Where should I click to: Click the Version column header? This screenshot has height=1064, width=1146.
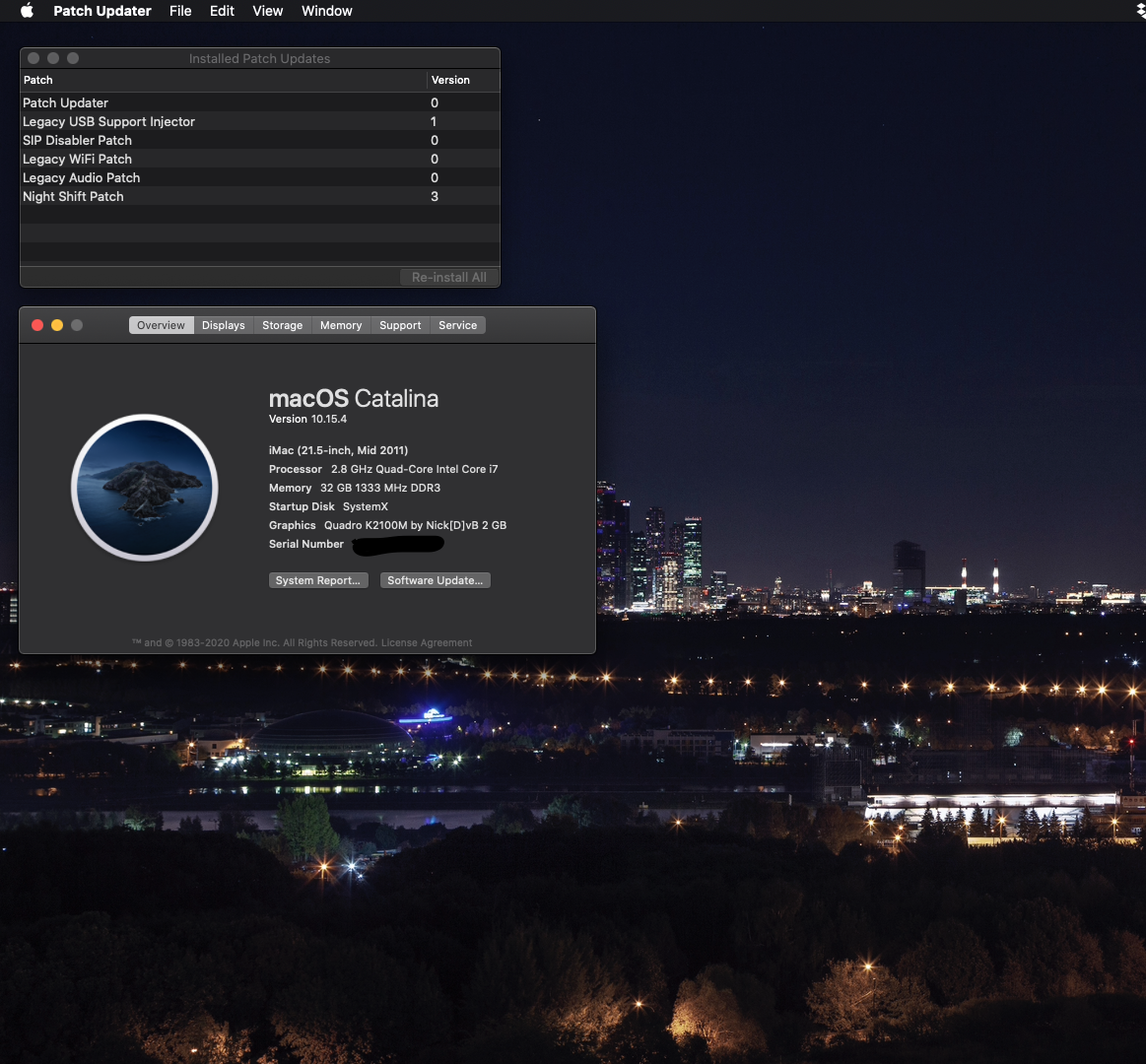463,80
